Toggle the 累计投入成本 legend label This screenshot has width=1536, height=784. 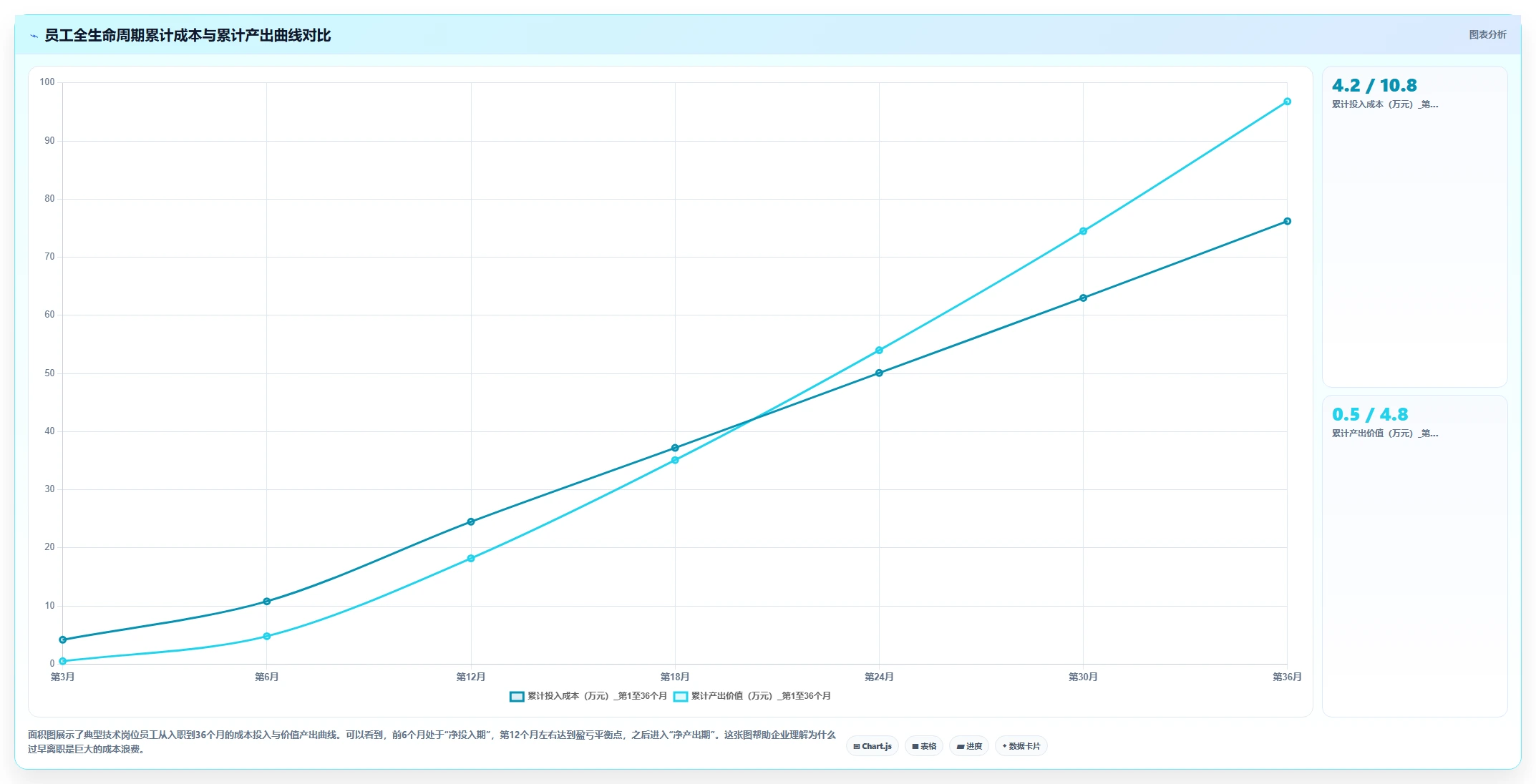[597, 696]
